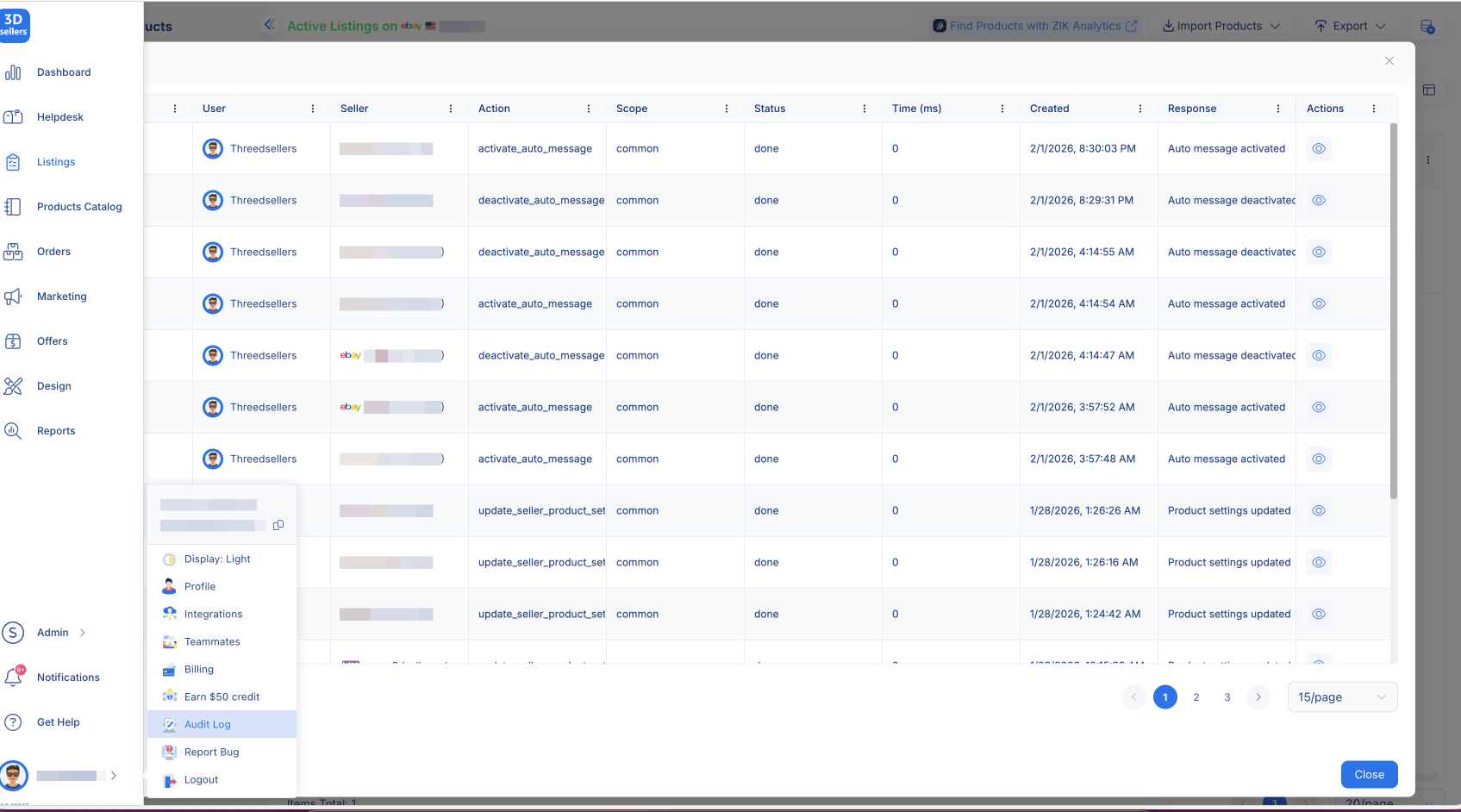Switch Display from Light theme

(x=215, y=559)
